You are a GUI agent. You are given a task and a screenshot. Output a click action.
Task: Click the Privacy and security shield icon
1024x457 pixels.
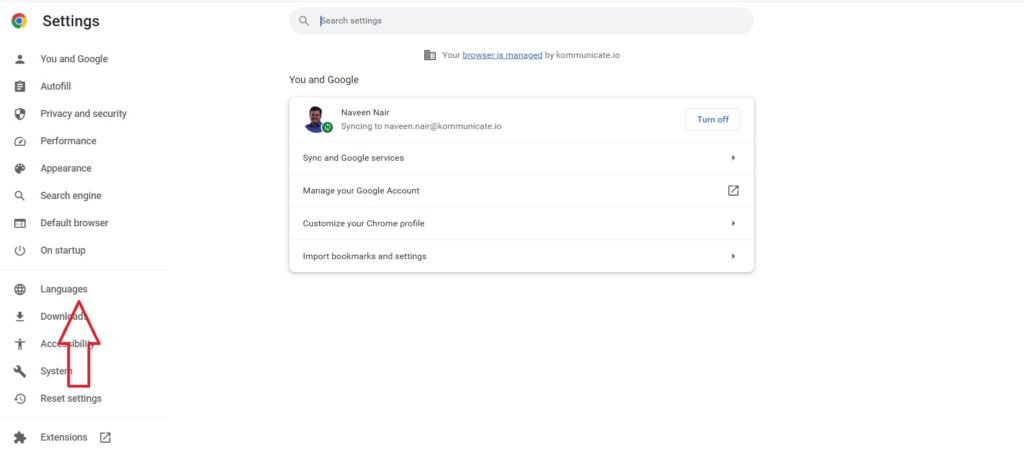coord(20,114)
